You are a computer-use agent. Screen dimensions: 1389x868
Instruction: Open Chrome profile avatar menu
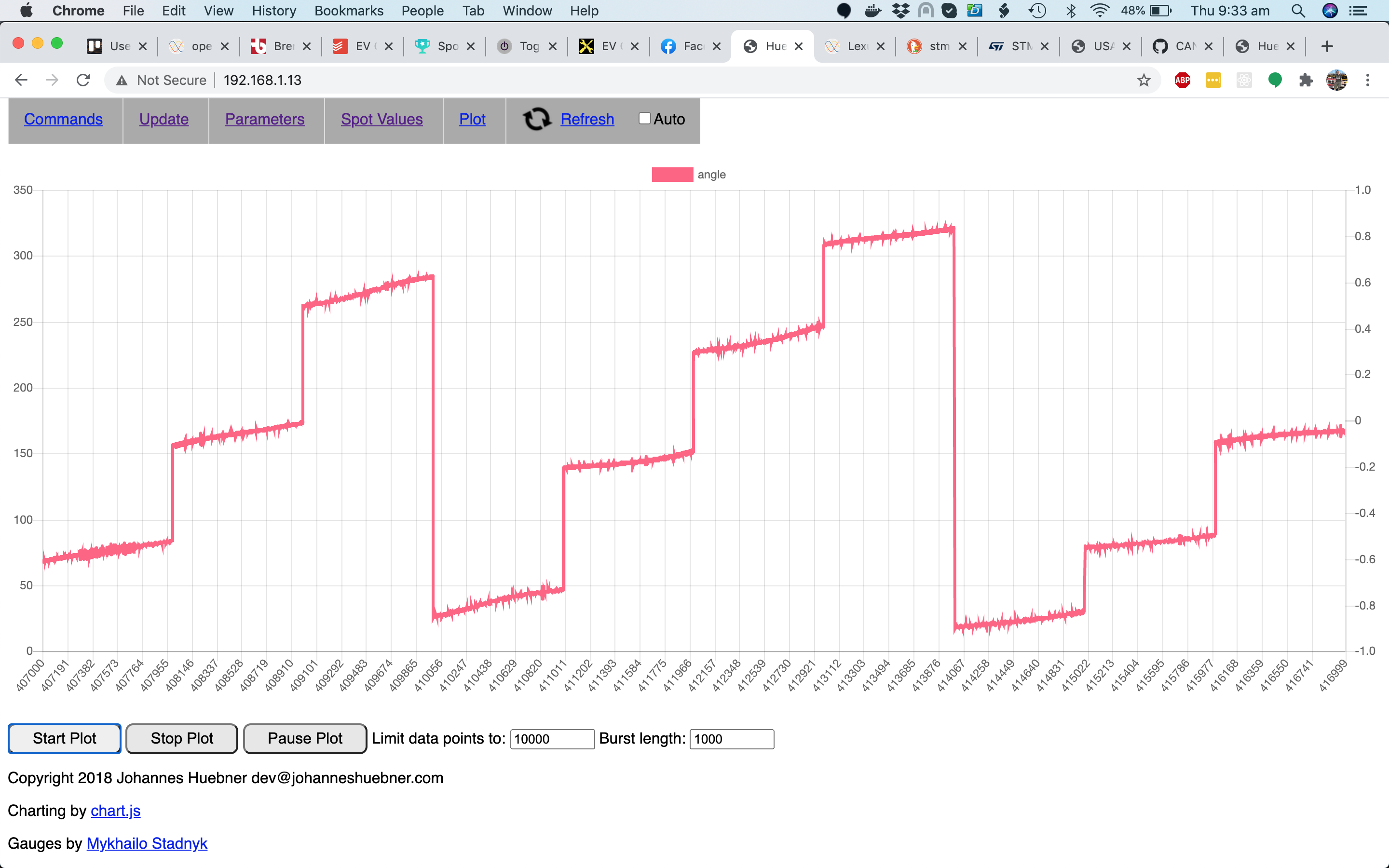point(1337,81)
